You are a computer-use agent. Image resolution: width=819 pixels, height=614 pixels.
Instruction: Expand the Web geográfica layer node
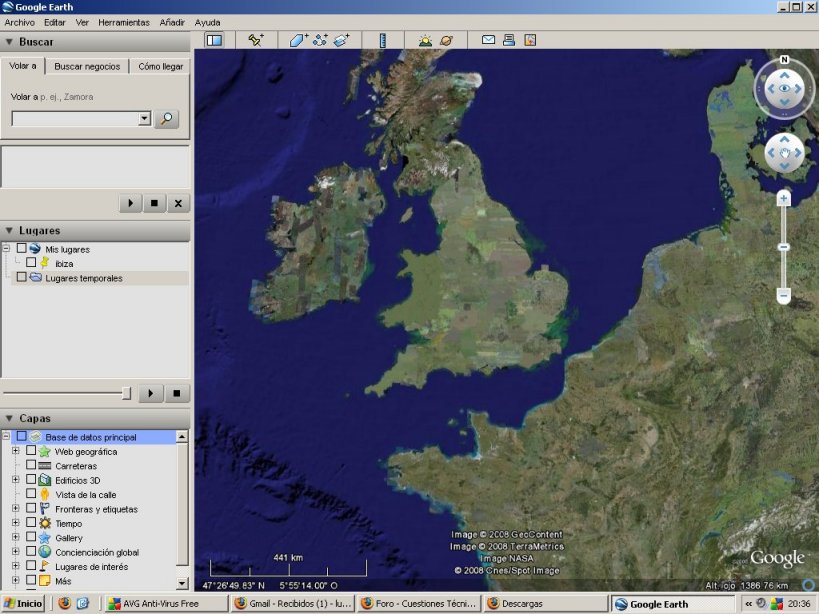pyautogui.click(x=16, y=451)
